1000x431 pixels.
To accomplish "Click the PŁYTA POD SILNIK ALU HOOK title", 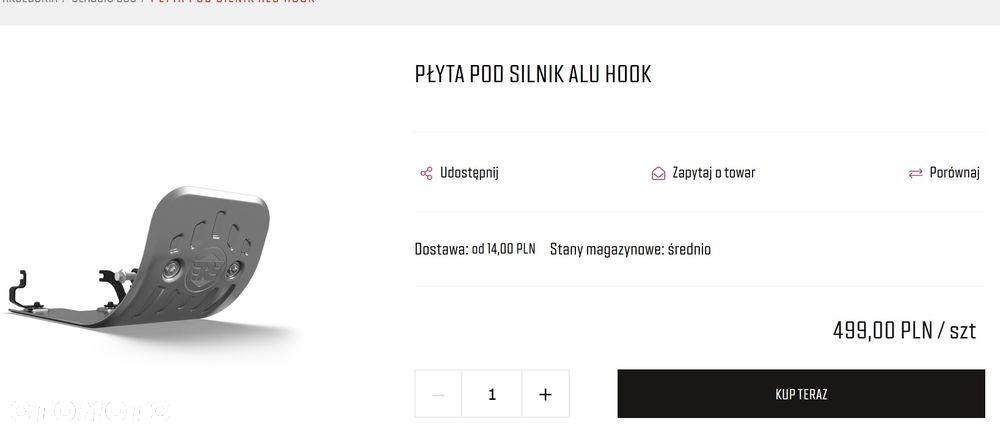I will pos(533,75).
